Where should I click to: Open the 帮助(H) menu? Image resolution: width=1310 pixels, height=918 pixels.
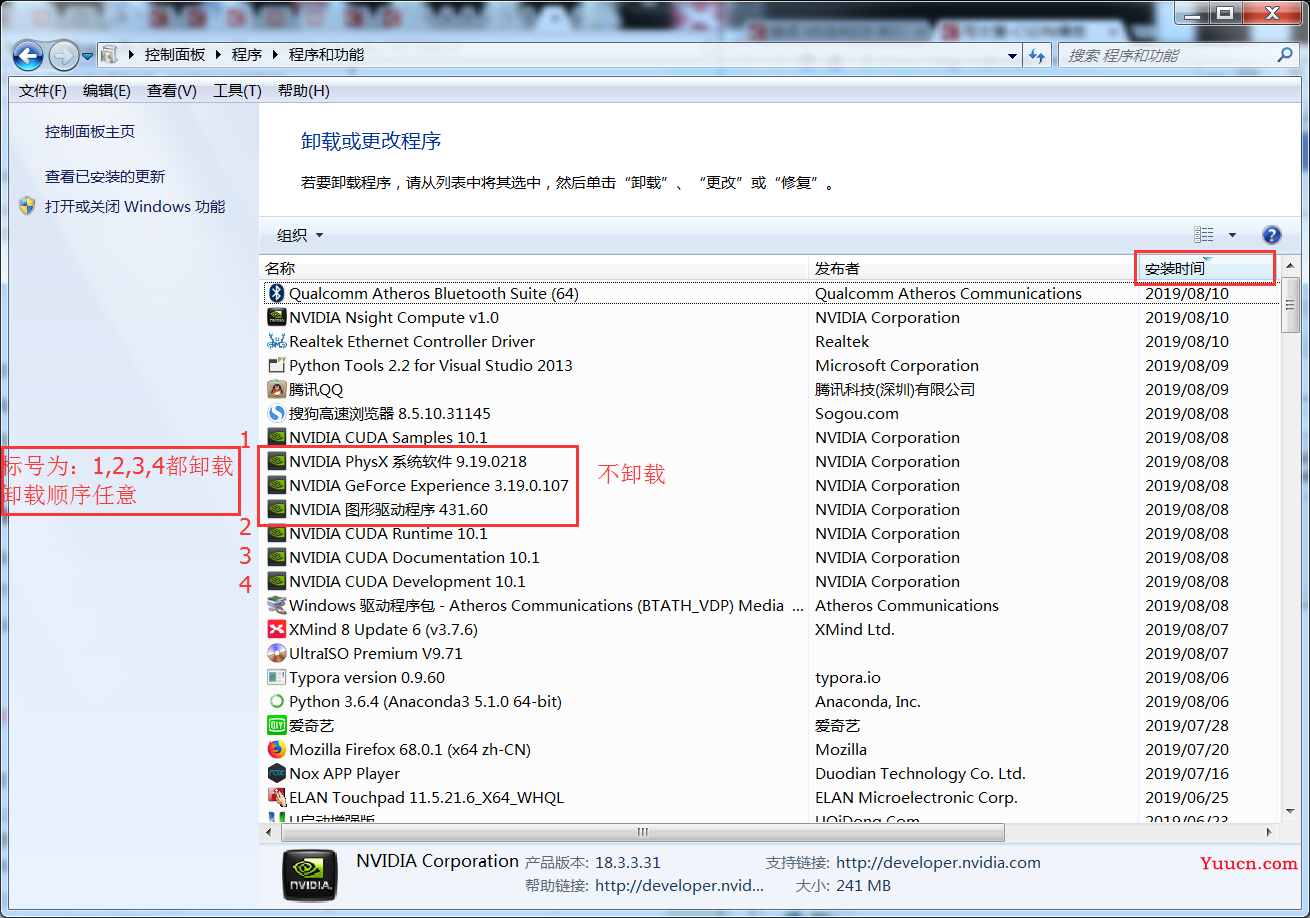pyautogui.click(x=304, y=91)
